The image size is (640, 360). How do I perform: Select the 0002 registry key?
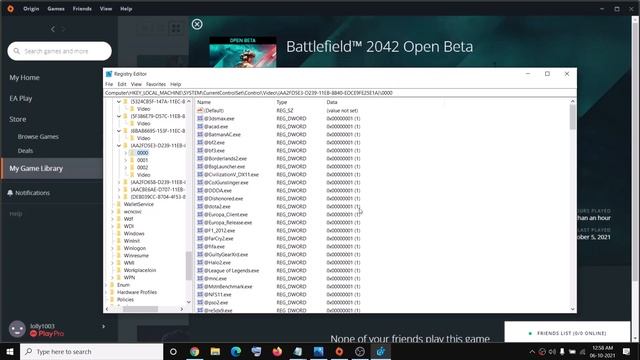(x=142, y=167)
